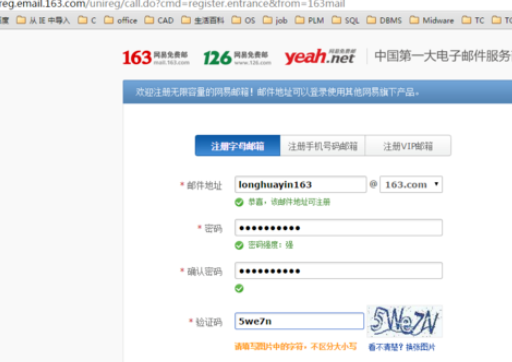Click the captcha image 5We7N

click(x=405, y=321)
